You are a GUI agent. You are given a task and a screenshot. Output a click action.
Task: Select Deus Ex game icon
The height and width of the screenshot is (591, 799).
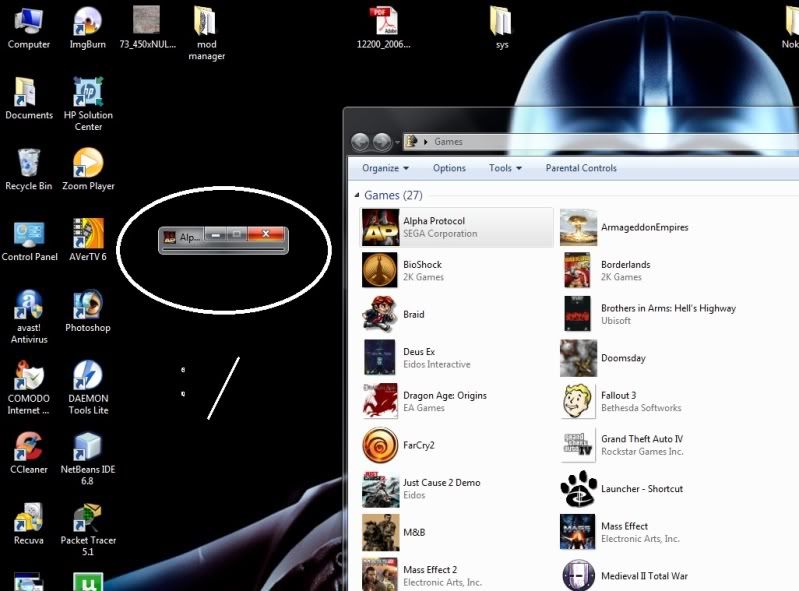380,358
